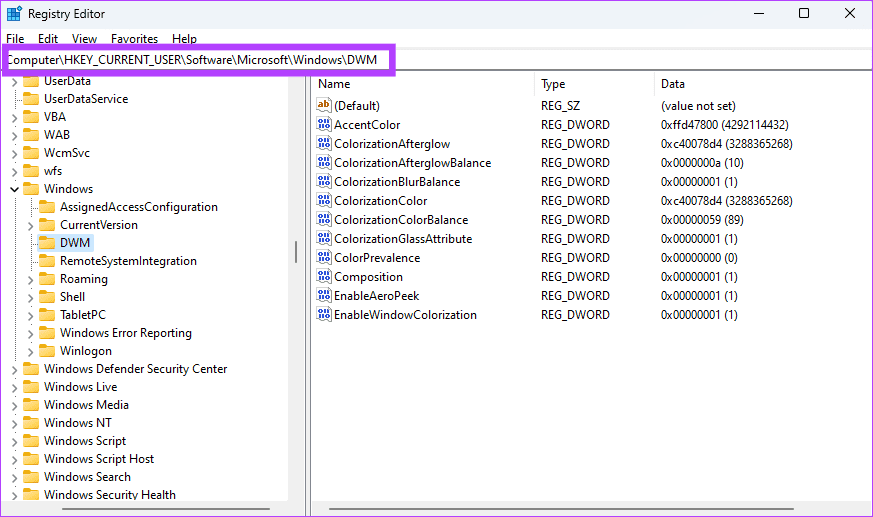Image resolution: width=873 pixels, height=517 pixels.
Task: Open the View menu
Action: pyautogui.click(x=84, y=38)
